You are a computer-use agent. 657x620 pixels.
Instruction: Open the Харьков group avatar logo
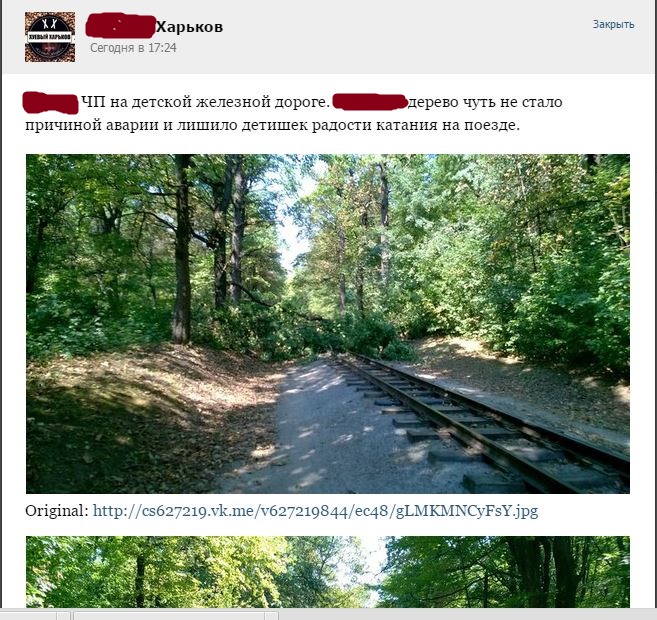tap(50, 37)
